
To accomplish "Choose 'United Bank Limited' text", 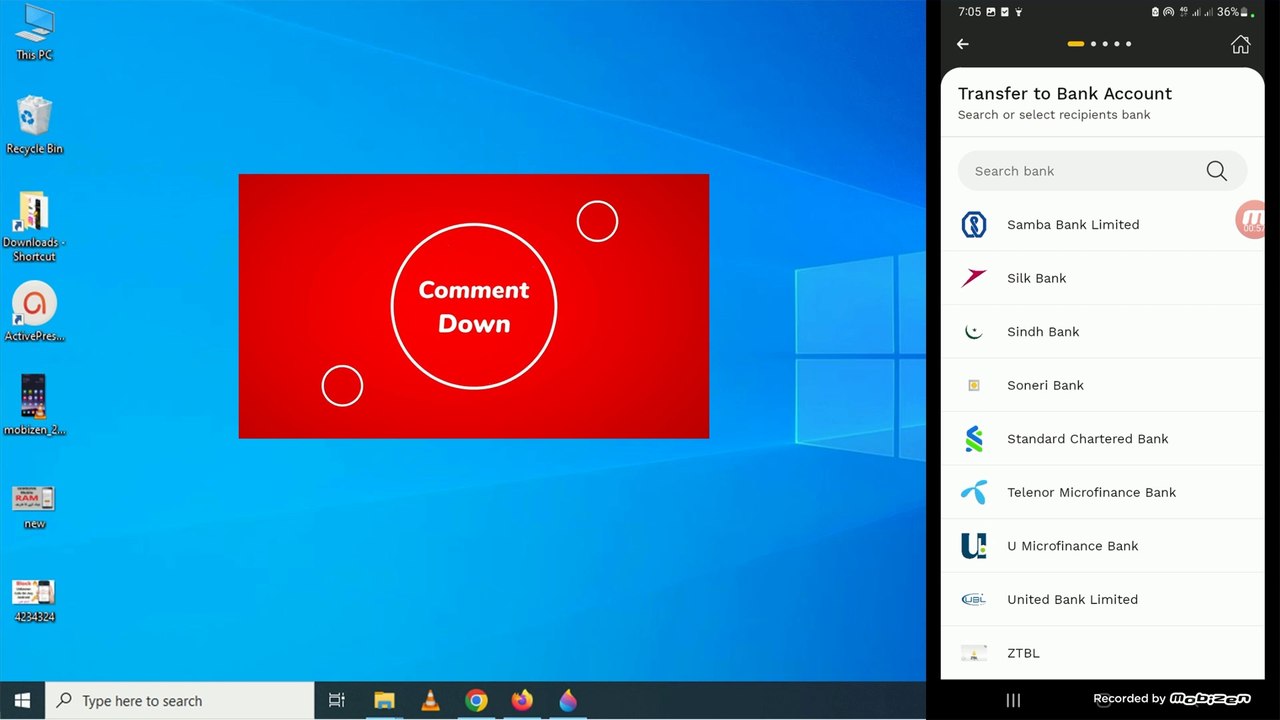I will click(1073, 599).
